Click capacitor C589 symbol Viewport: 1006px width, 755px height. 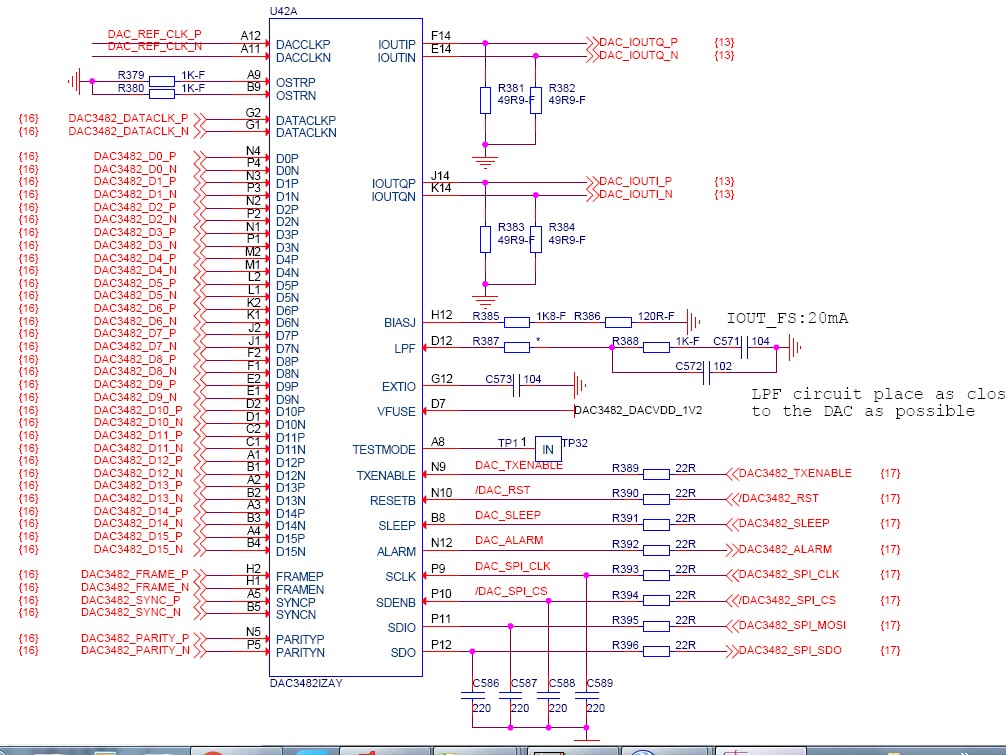coord(587,696)
